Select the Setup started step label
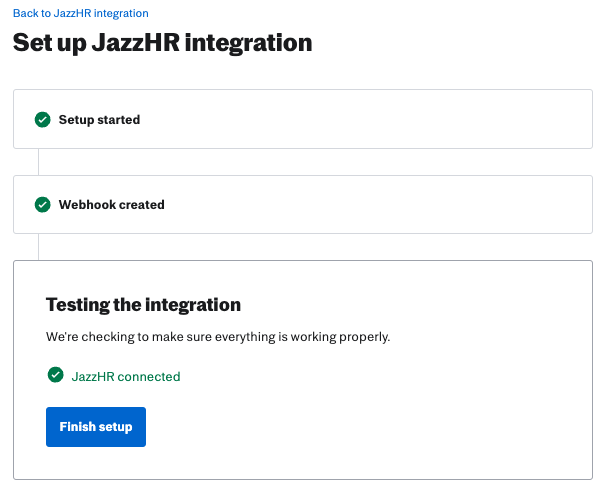Screen dimensions: 607x495 click(x=99, y=120)
